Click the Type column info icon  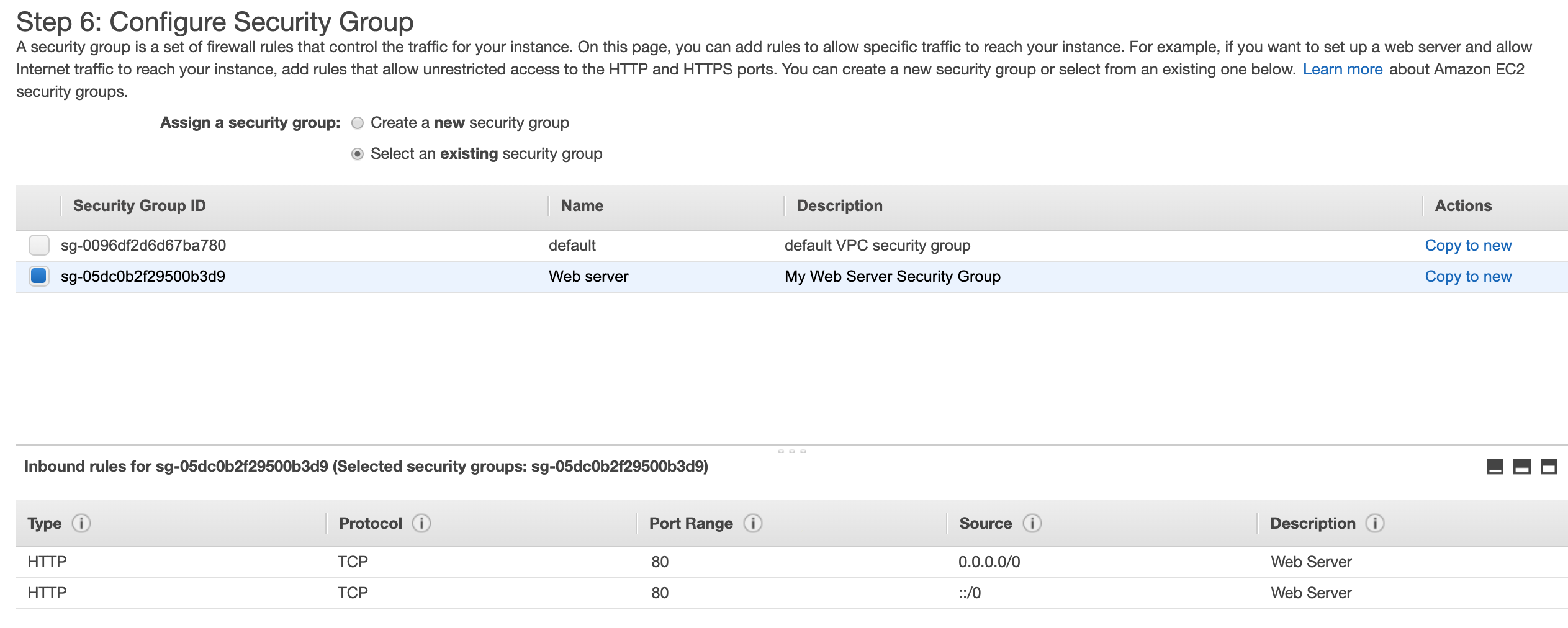81,523
